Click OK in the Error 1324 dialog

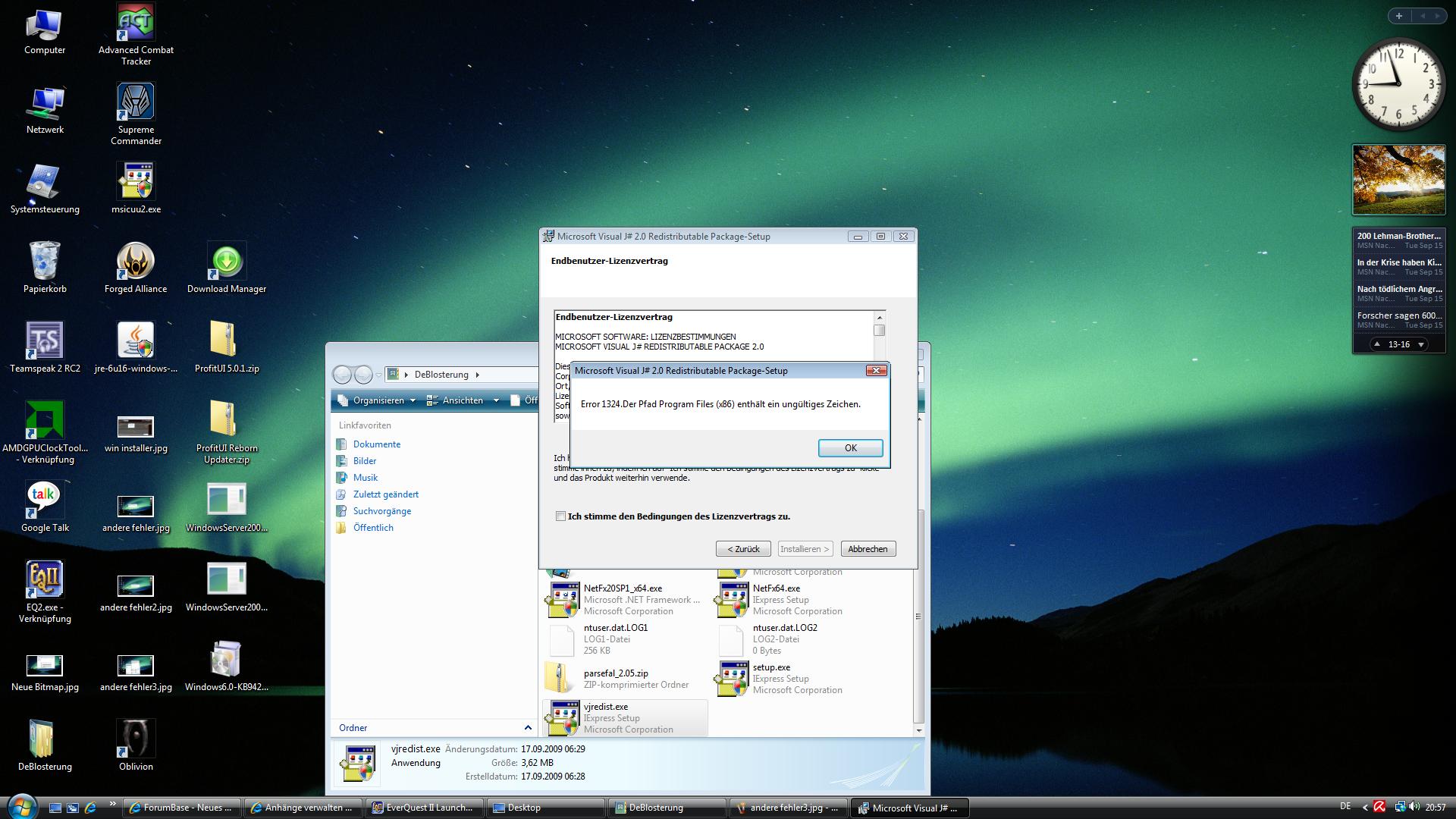(850, 448)
